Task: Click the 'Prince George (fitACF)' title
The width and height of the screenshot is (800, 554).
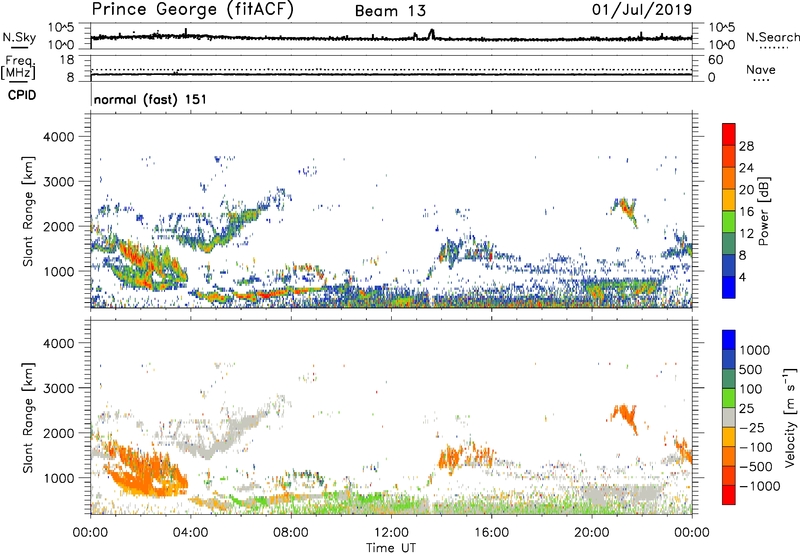Action: (192, 10)
